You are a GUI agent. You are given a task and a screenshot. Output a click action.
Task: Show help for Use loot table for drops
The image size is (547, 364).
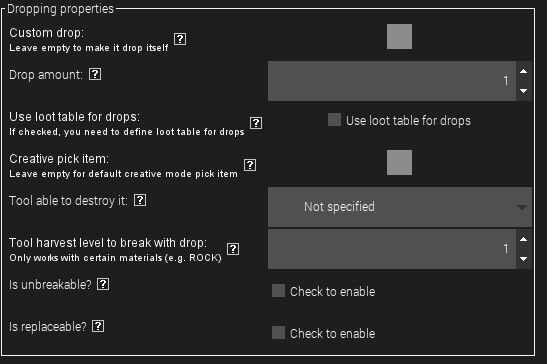tap(256, 123)
